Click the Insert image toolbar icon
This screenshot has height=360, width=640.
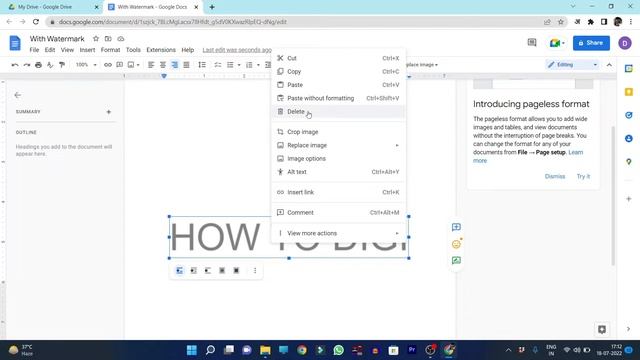[x=131, y=65]
